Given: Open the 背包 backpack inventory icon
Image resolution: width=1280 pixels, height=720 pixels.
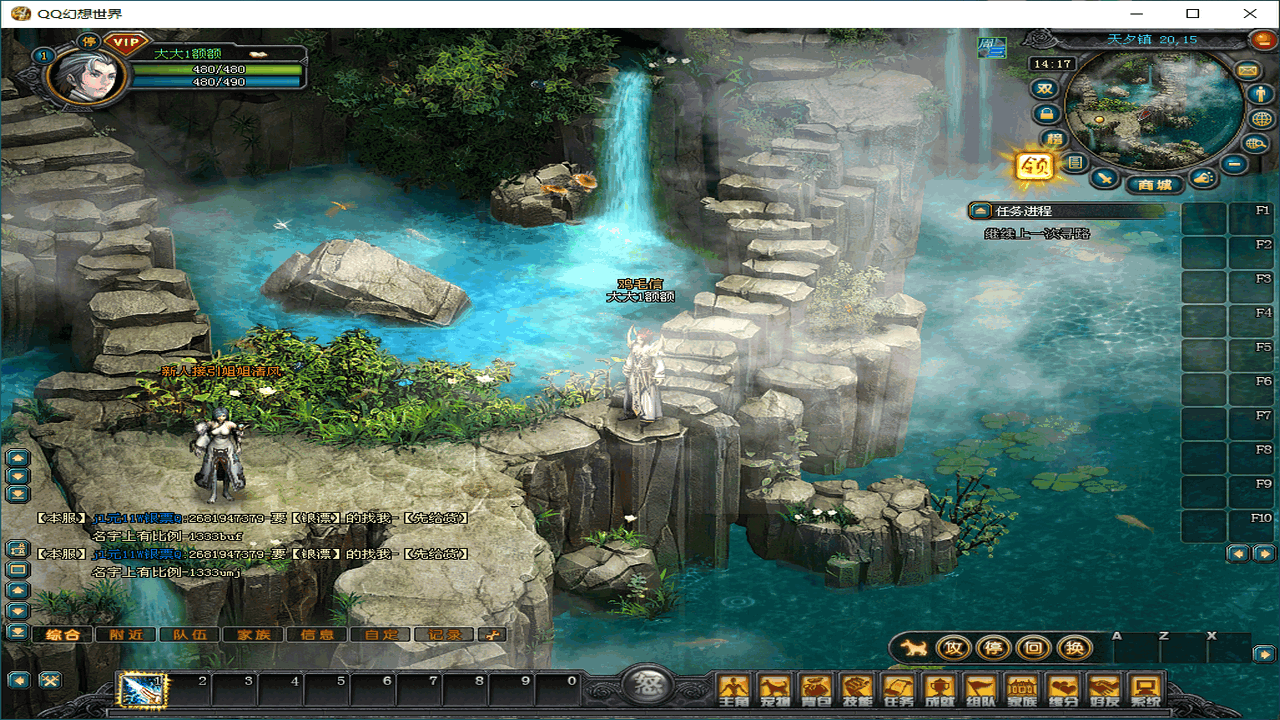Looking at the screenshot, I should pos(817,690).
